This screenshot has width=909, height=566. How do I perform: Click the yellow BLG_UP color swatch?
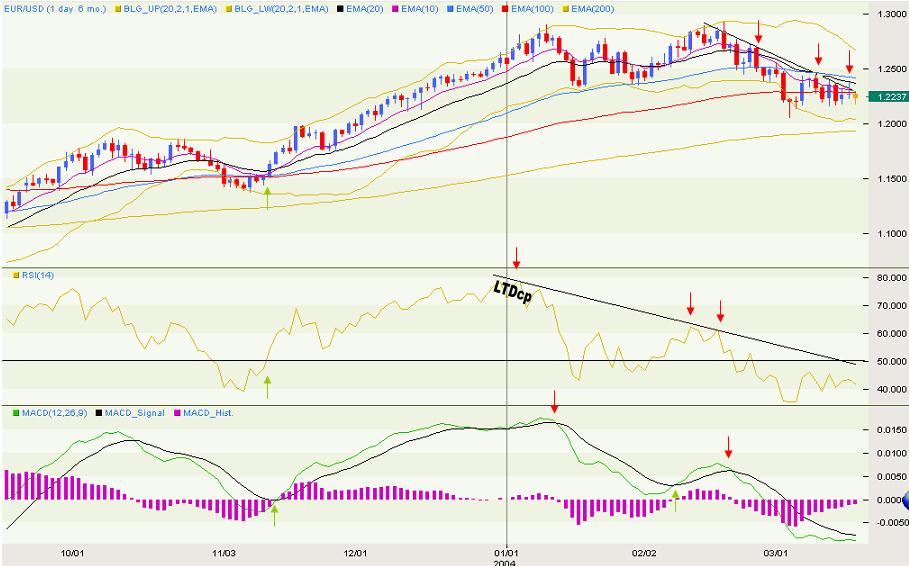(x=118, y=9)
